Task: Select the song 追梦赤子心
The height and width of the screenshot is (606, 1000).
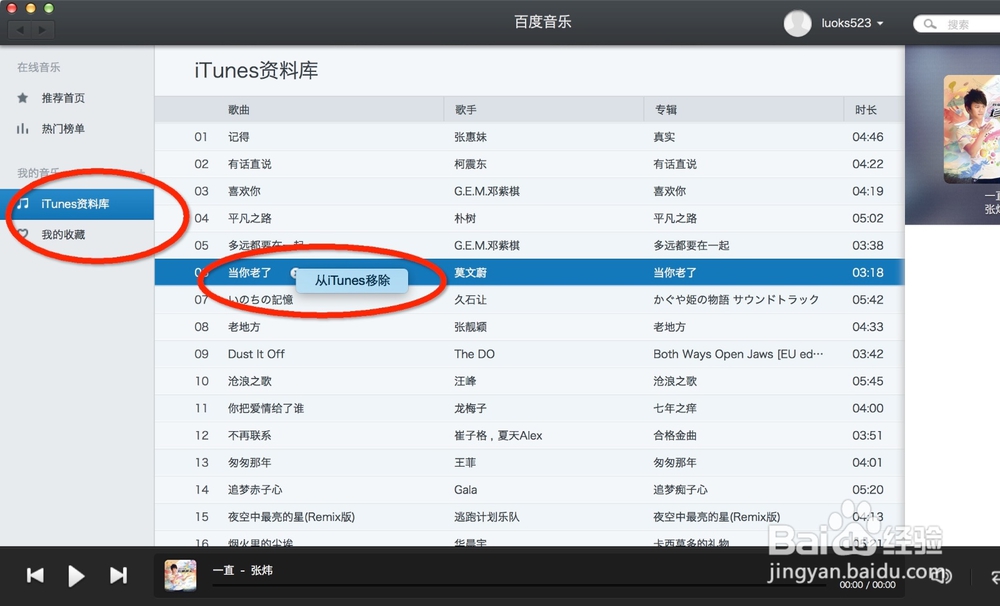Action: pos(255,489)
